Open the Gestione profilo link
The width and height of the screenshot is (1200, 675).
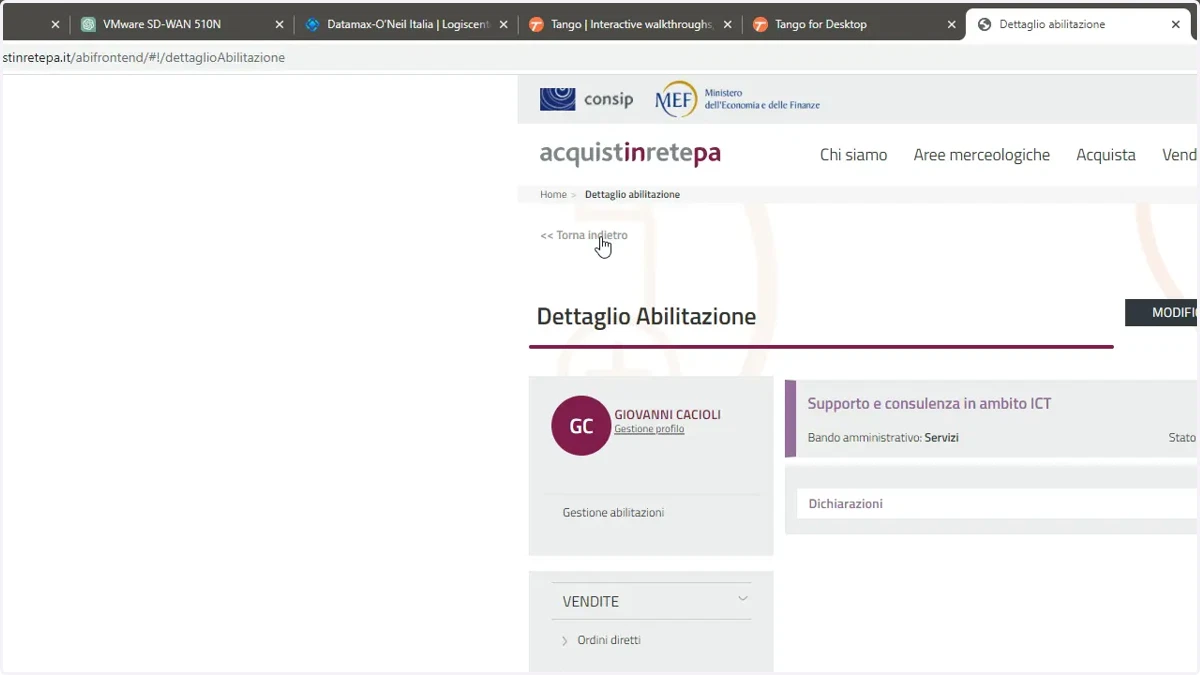pos(649,429)
